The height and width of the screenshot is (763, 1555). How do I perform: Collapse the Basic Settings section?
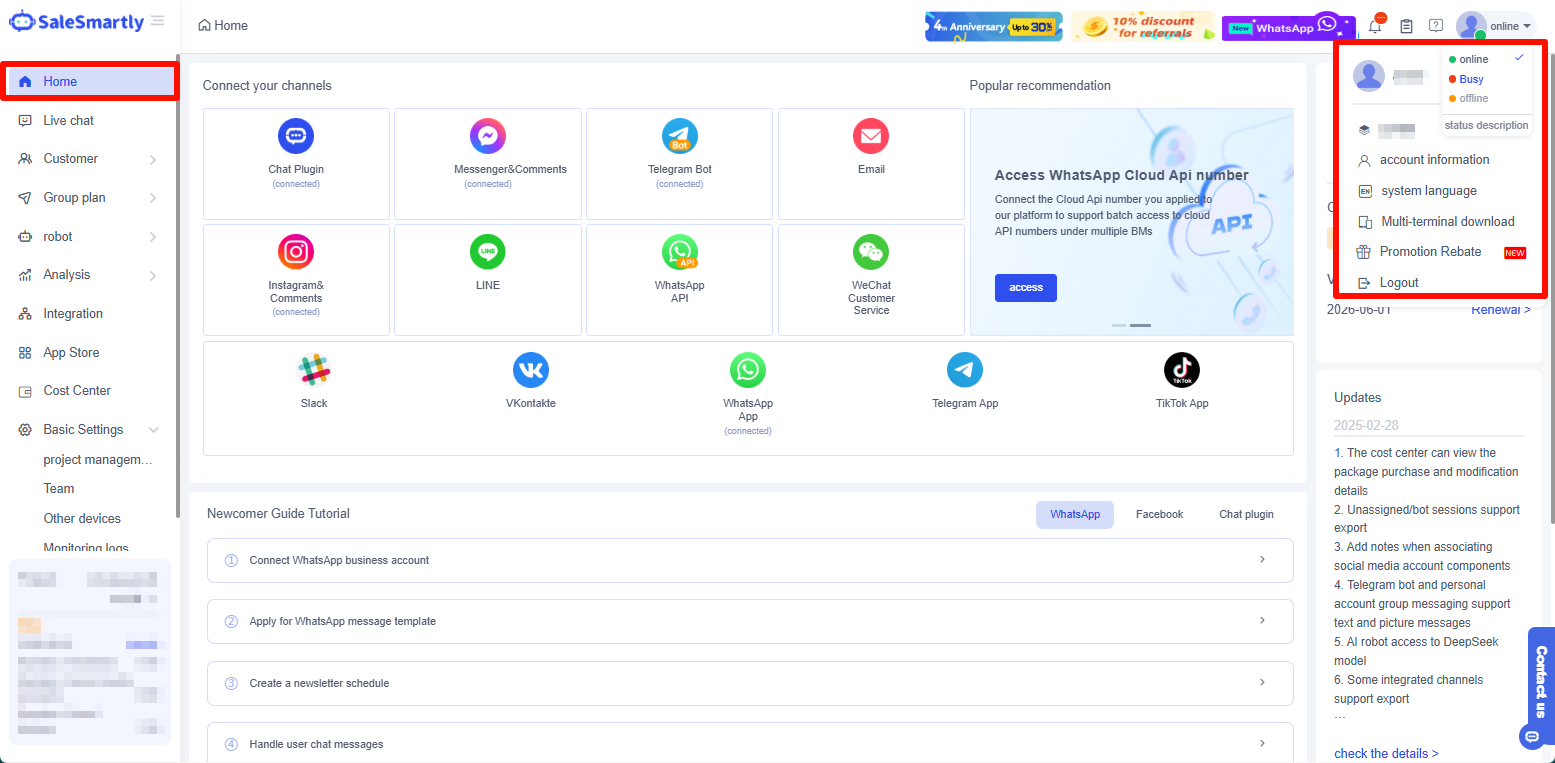(x=153, y=430)
